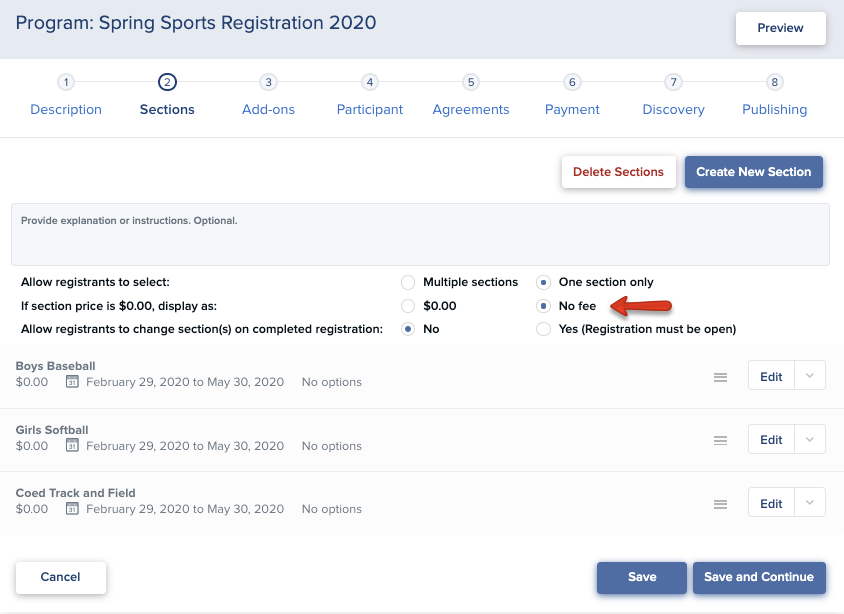Viewport: 844px width, 614px height.
Task: Expand dropdown arrow next to Coed Track Edit
Action: 810,503
